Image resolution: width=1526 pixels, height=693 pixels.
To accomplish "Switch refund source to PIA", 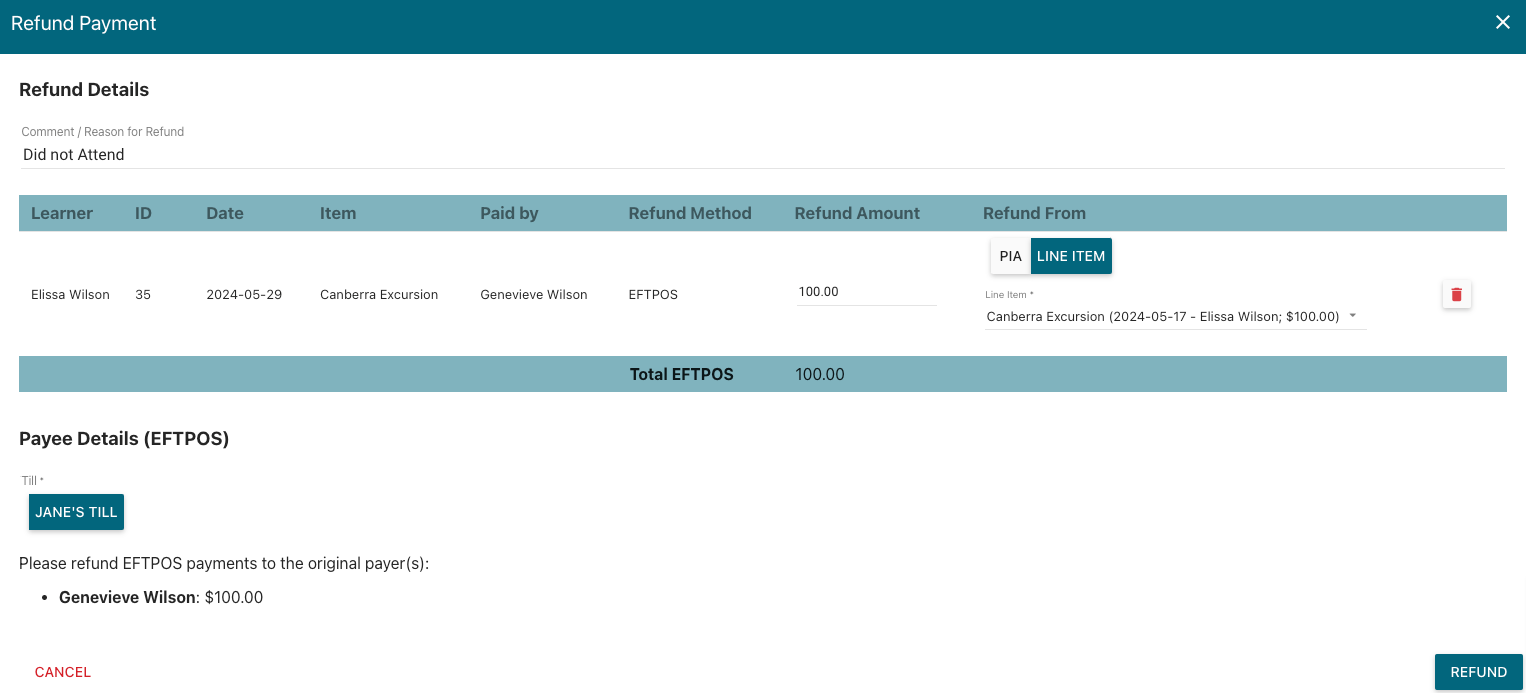I will 1010,256.
